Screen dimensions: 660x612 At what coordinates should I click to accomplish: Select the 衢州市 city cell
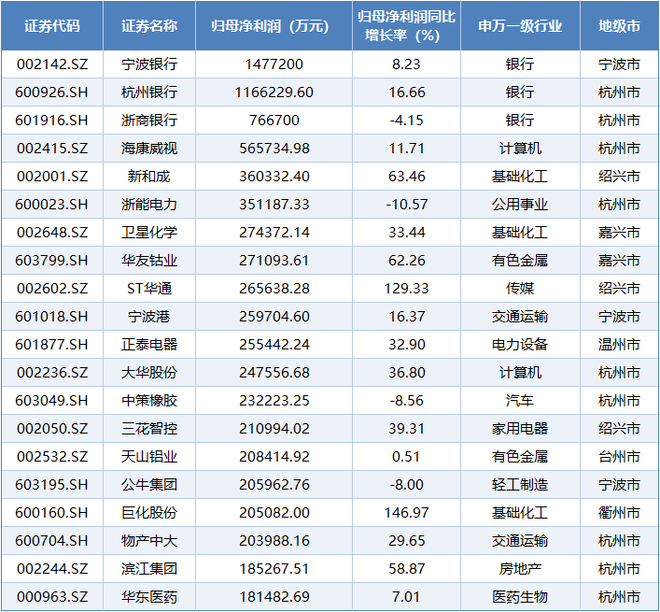pos(619,513)
